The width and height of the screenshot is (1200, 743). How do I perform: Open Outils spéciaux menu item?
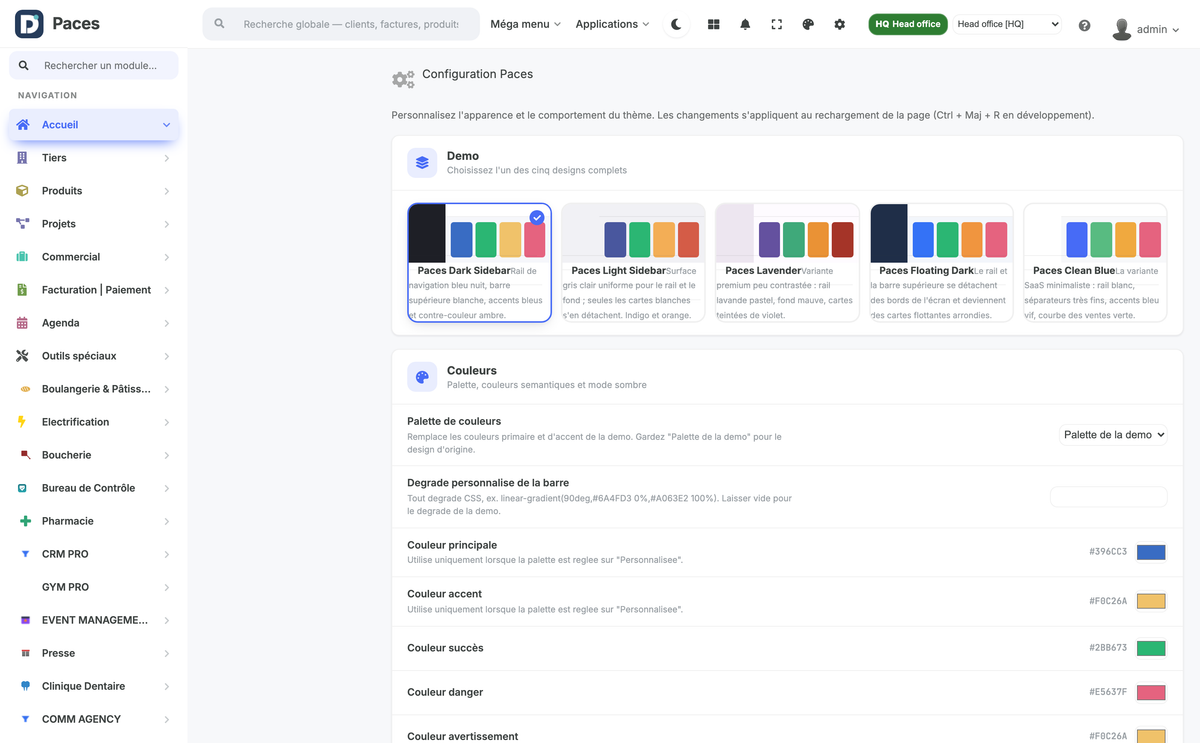tap(94, 356)
